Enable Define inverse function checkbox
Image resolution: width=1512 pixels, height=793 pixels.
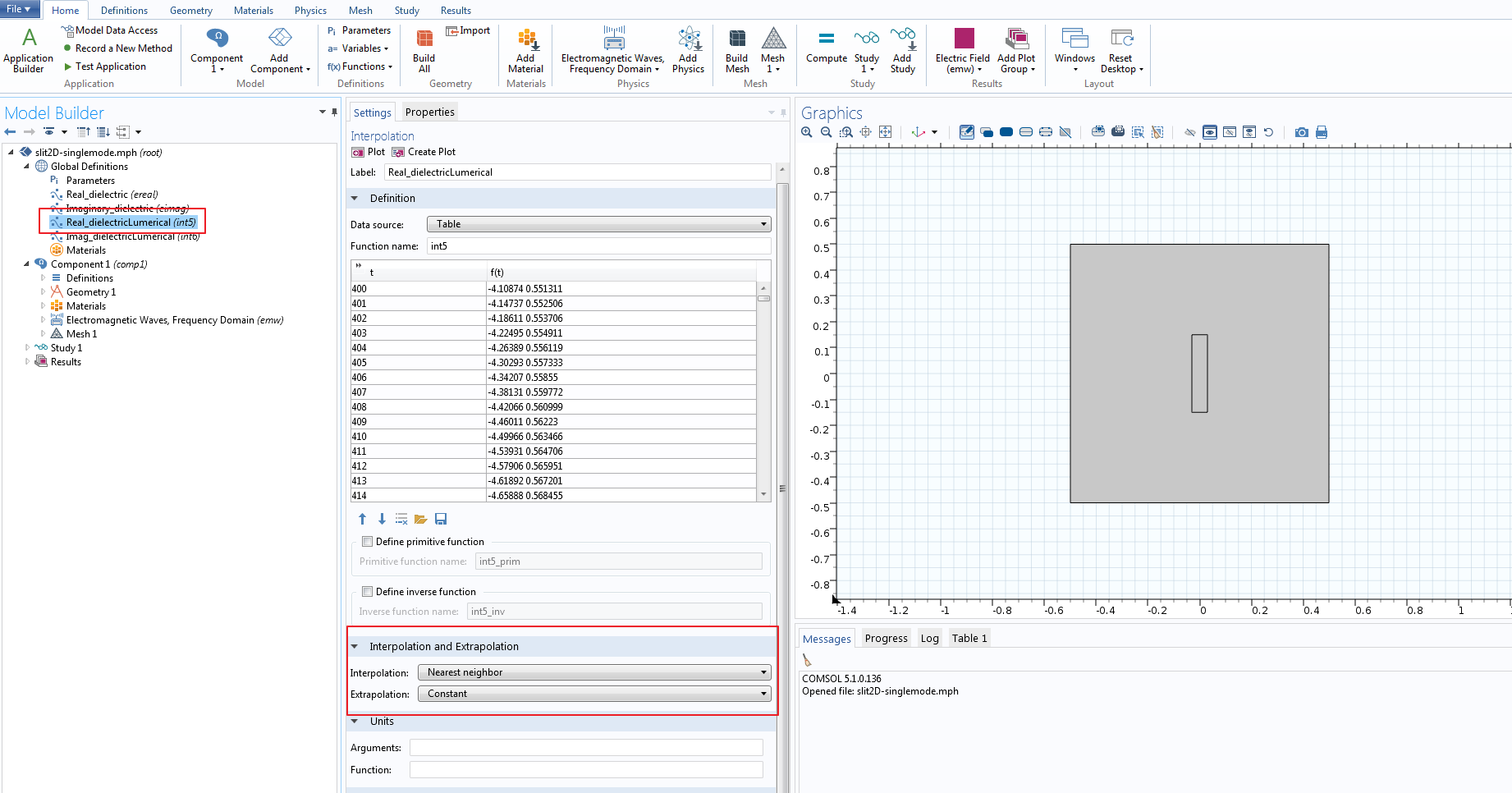368,592
